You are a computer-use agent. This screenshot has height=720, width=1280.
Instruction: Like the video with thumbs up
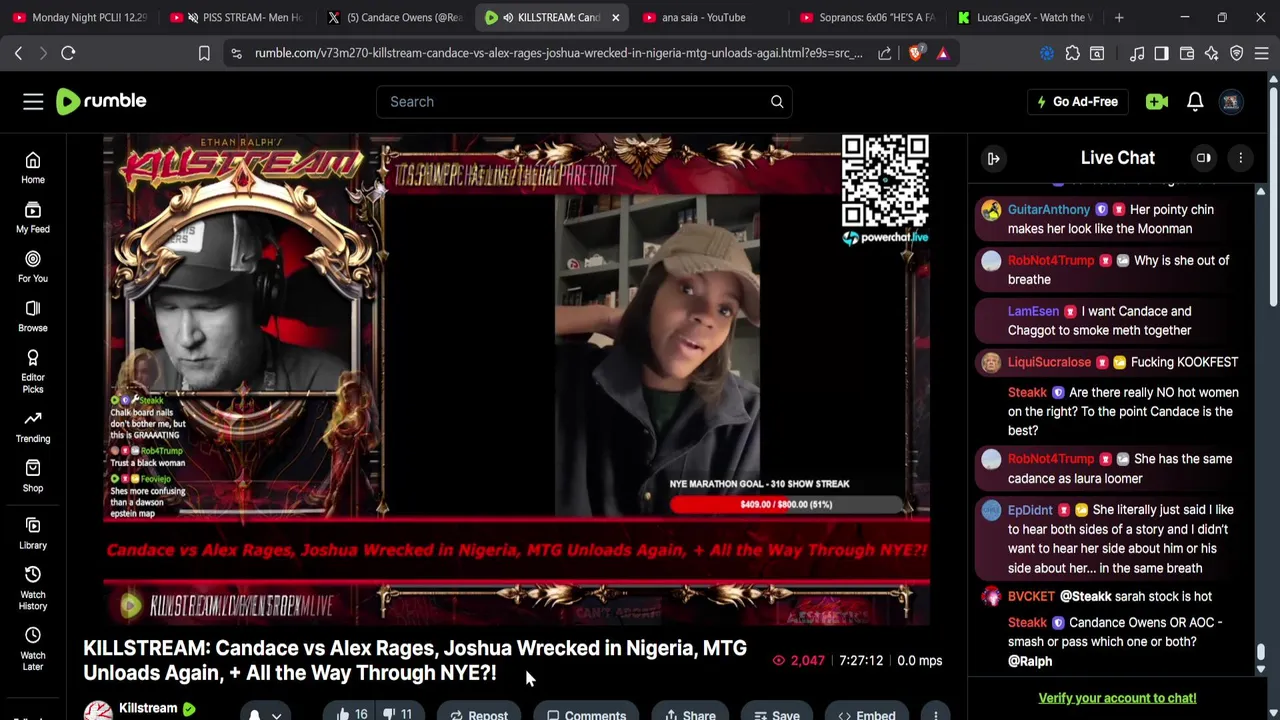click(352, 714)
